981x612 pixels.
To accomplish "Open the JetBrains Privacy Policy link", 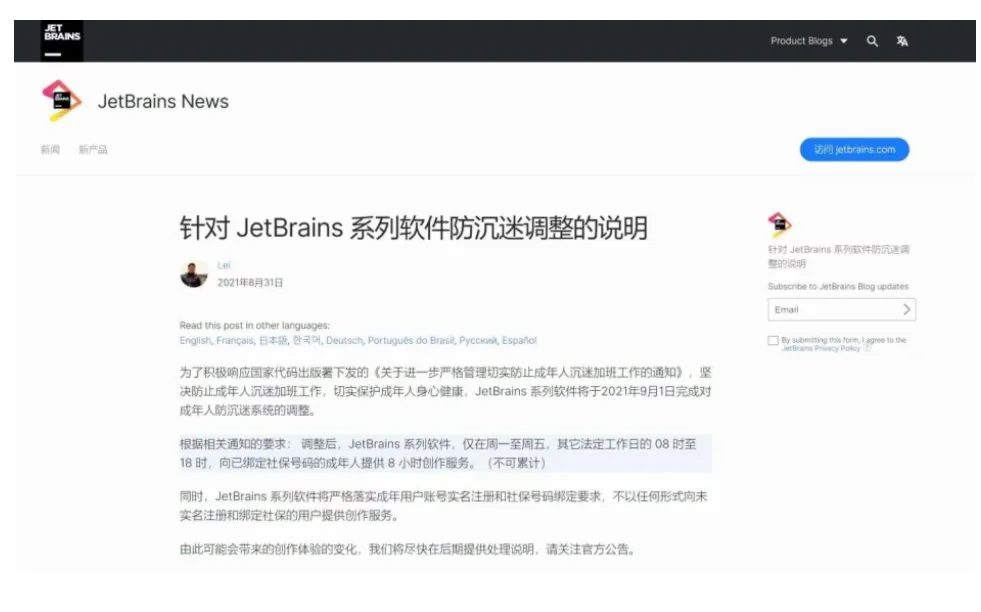I will click(x=821, y=349).
